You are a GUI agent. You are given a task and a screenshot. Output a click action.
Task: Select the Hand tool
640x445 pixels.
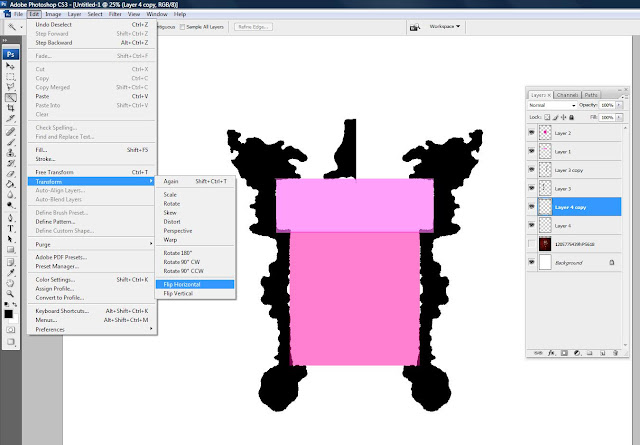(11, 283)
